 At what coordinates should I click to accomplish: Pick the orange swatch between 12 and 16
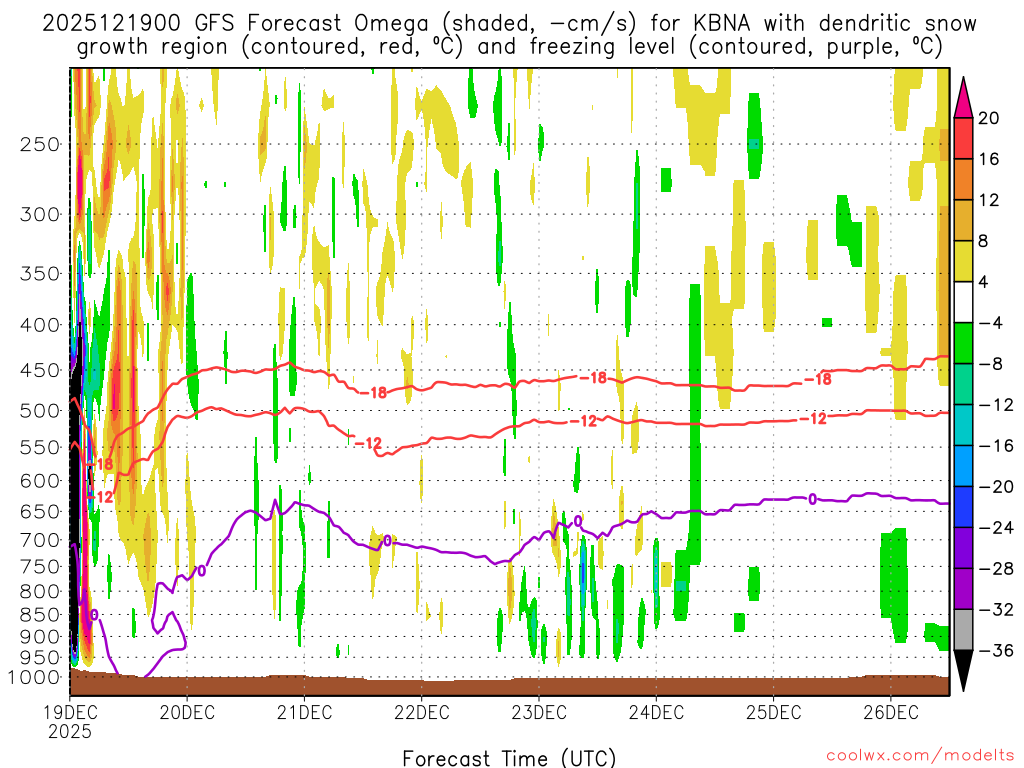click(x=964, y=179)
